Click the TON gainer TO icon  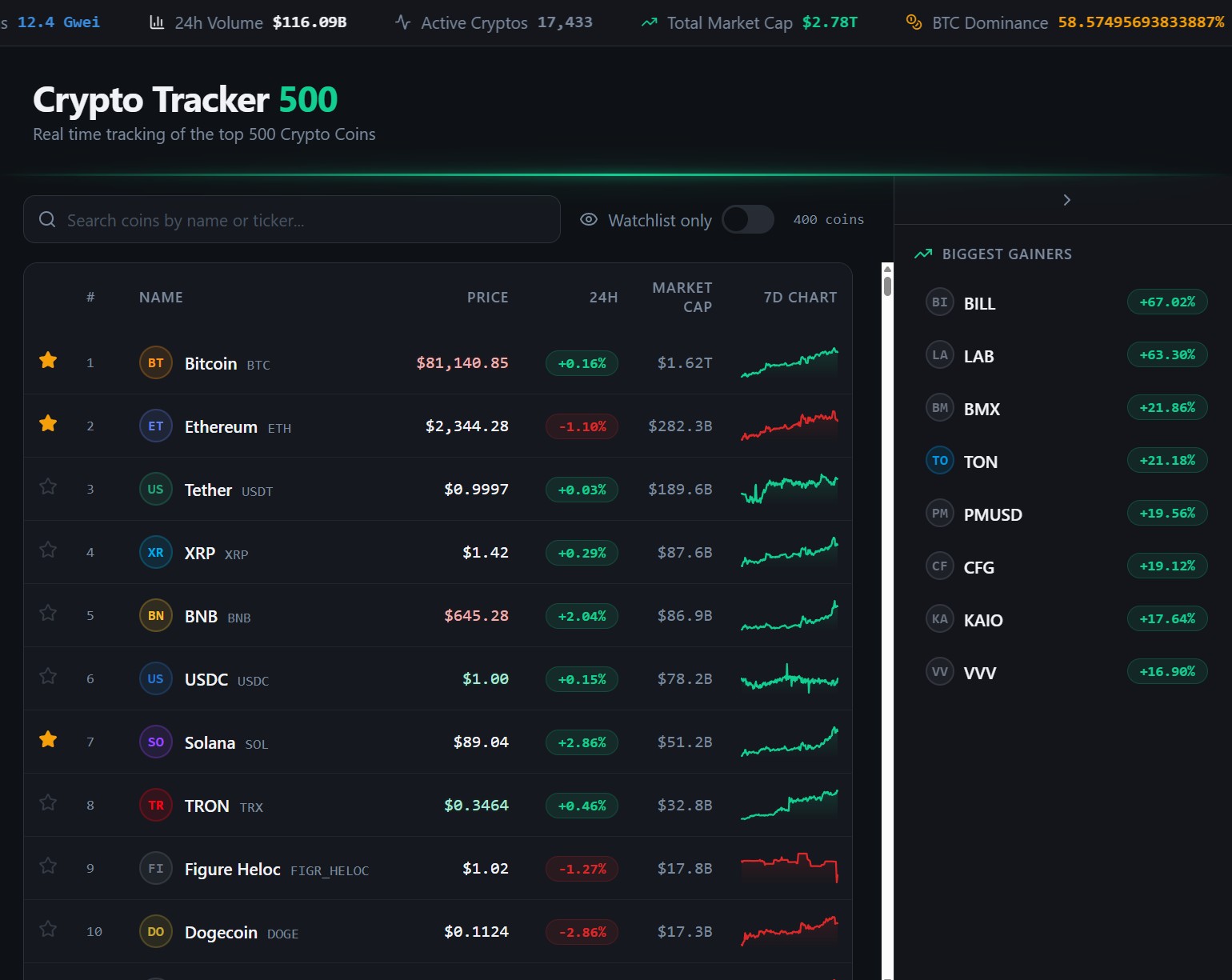[x=940, y=460]
